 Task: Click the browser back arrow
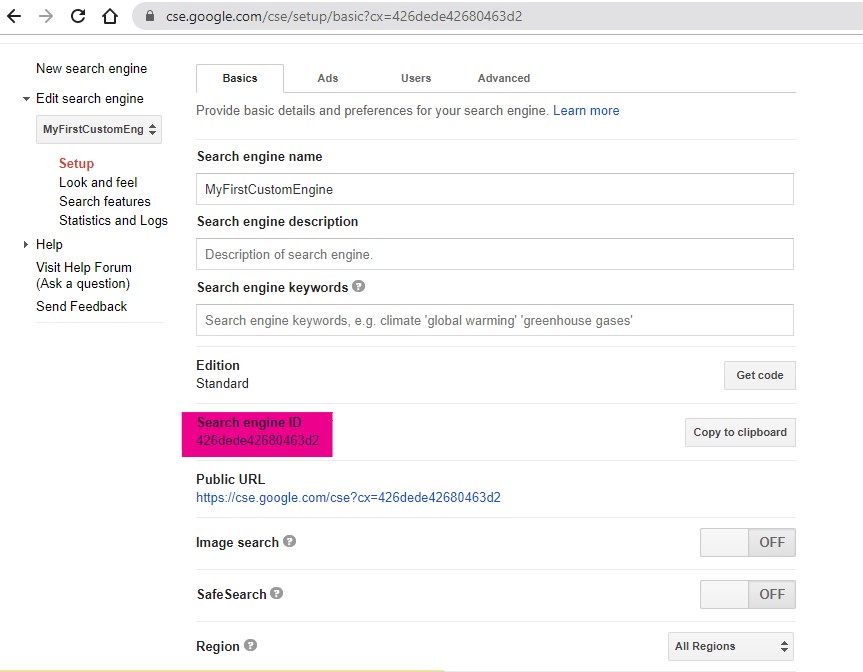click(x=14, y=17)
